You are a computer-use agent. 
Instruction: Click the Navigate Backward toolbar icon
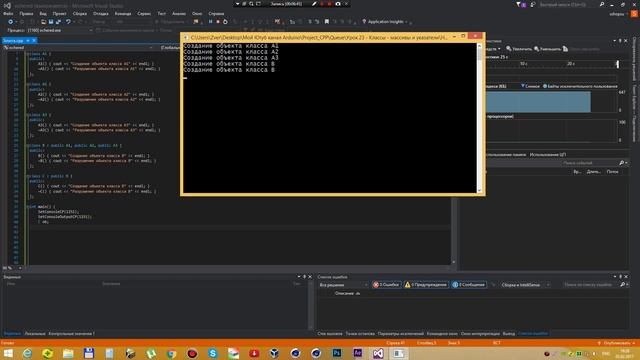pos(11,22)
